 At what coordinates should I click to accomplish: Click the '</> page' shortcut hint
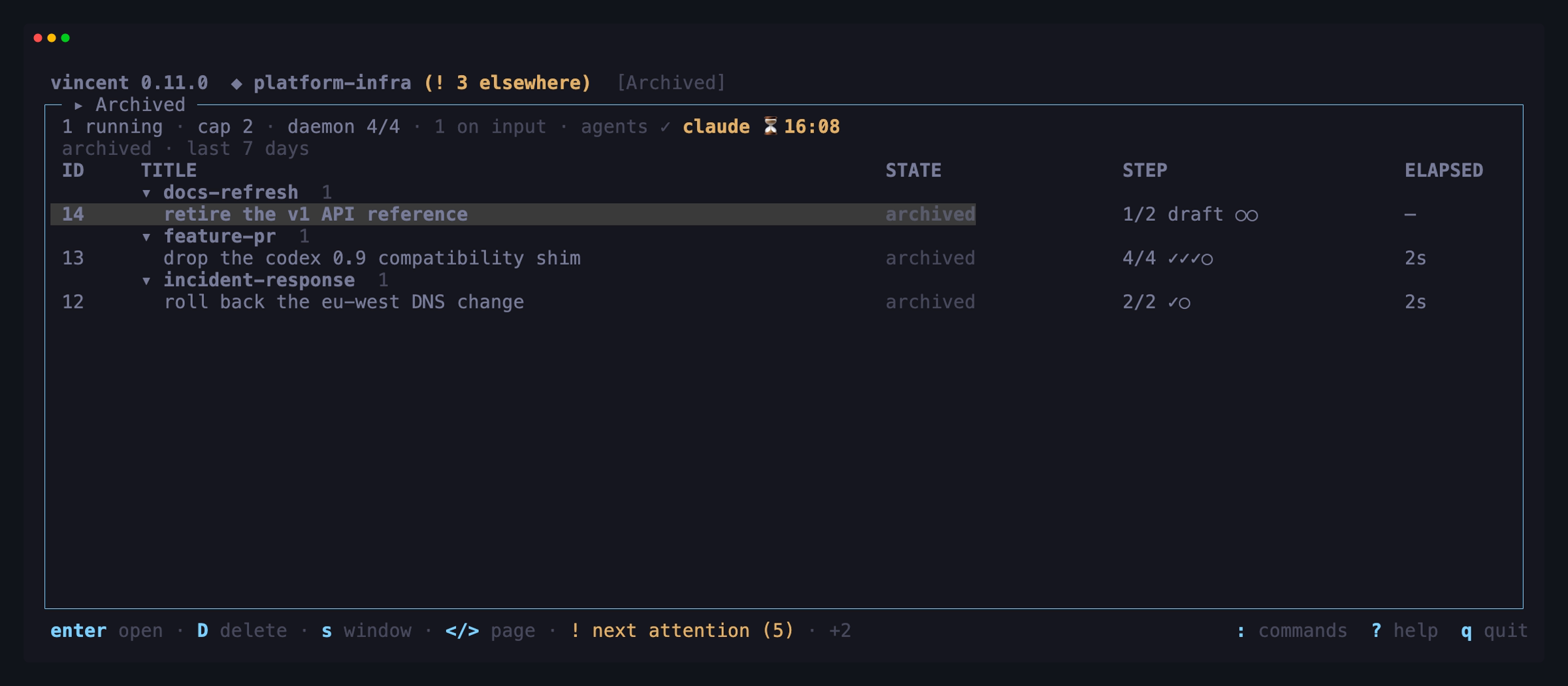coord(490,630)
